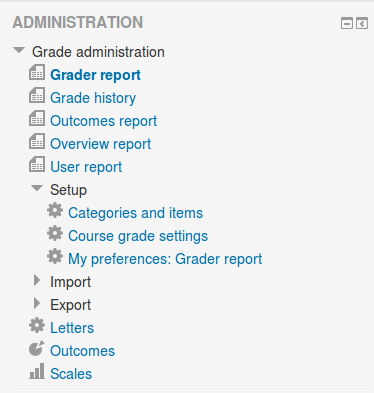The image size is (374, 393).
Task: Open My preferences: Grader report
Action: point(165,259)
